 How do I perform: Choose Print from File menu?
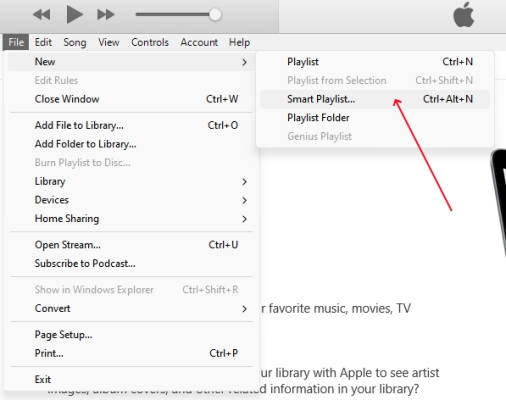pos(131,353)
